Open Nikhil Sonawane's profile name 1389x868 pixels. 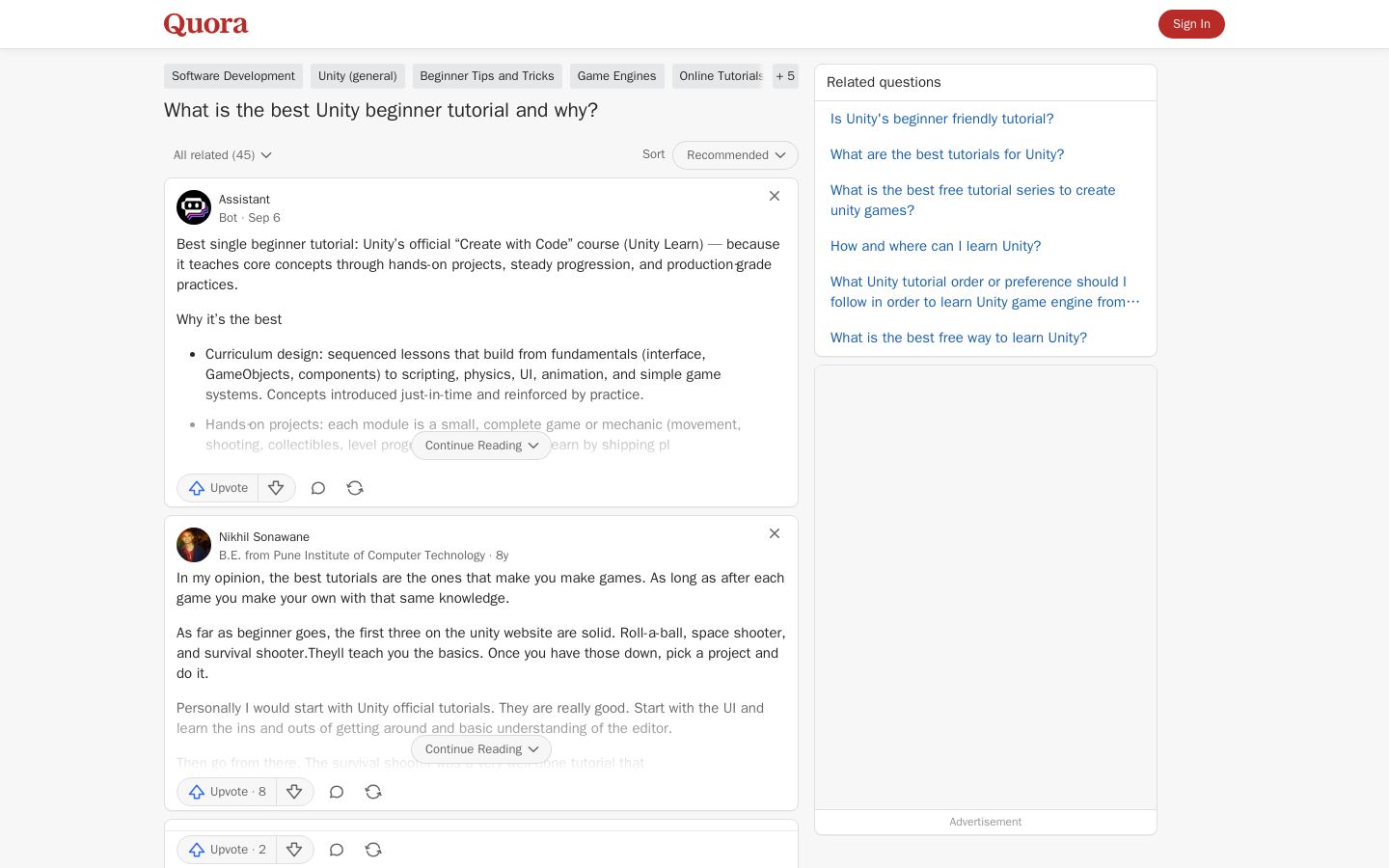coord(264,537)
